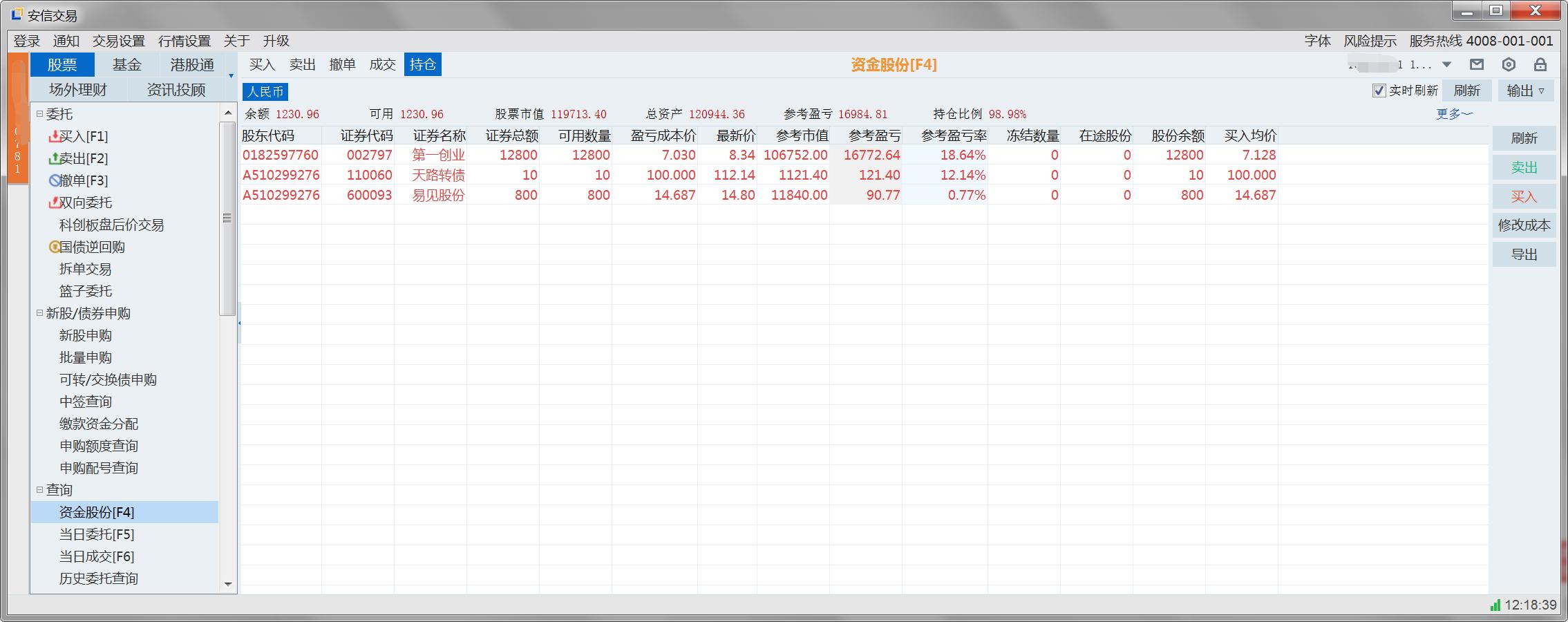Open 拆单交易 in the tree

coord(86,269)
